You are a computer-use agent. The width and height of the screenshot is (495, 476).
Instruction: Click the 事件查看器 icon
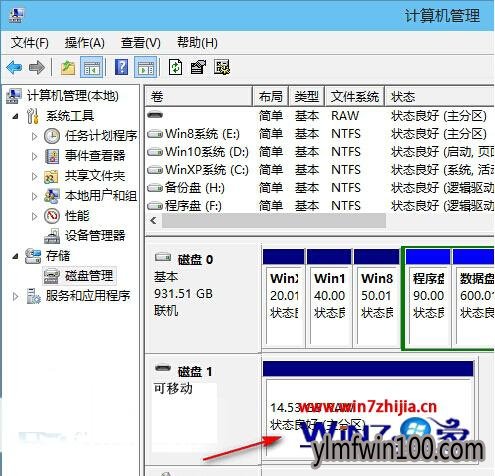[x=52, y=156]
